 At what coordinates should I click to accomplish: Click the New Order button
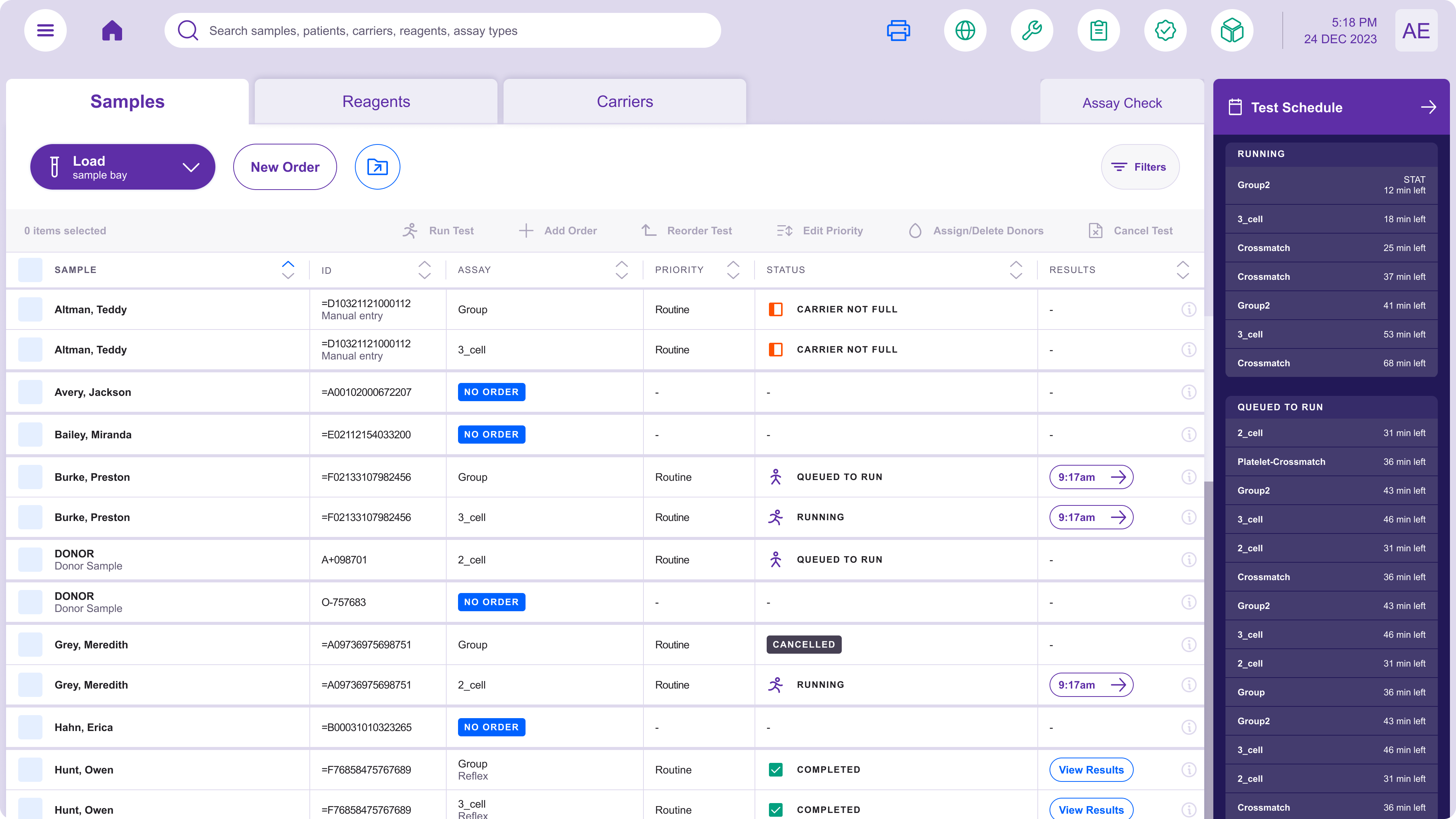click(x=285, y=167)
